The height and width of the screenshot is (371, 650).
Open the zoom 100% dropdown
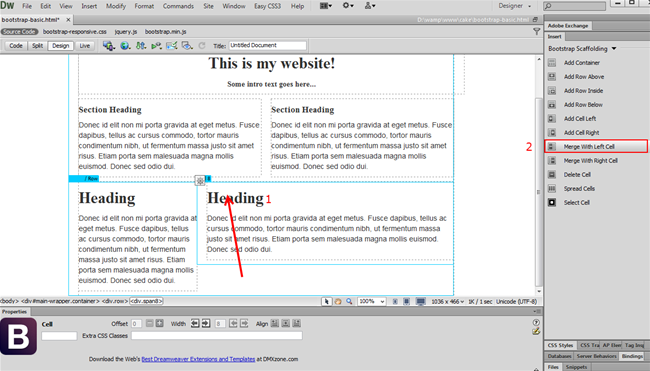click(371, 301)
